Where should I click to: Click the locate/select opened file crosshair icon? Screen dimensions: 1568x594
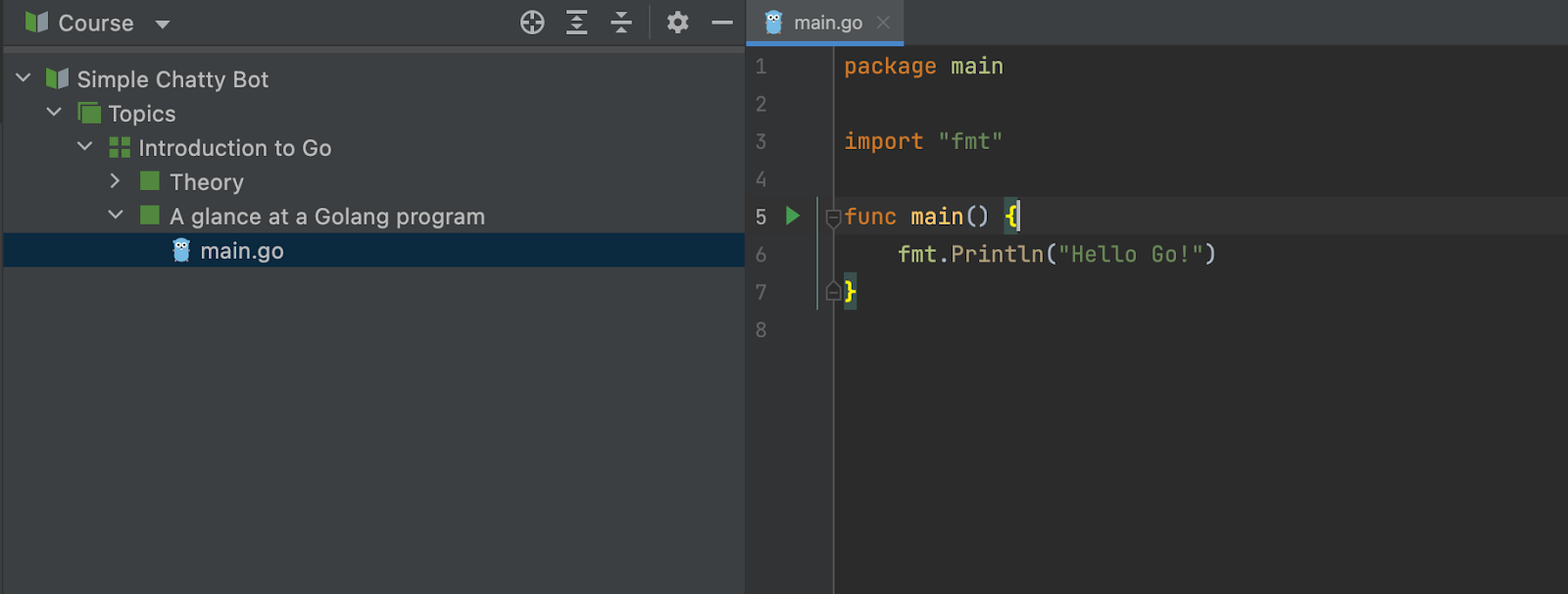pos(532,23)
